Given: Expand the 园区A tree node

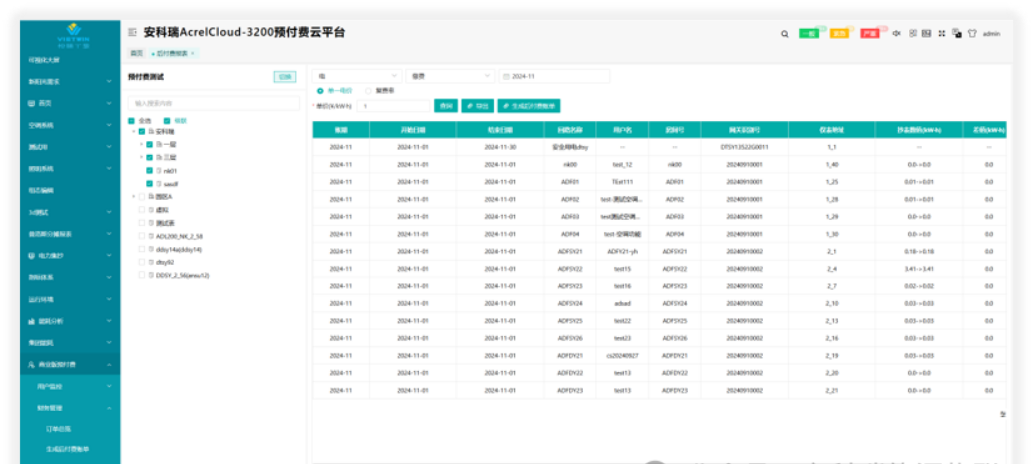Looking at the screenshot, I should coord(132,197).
